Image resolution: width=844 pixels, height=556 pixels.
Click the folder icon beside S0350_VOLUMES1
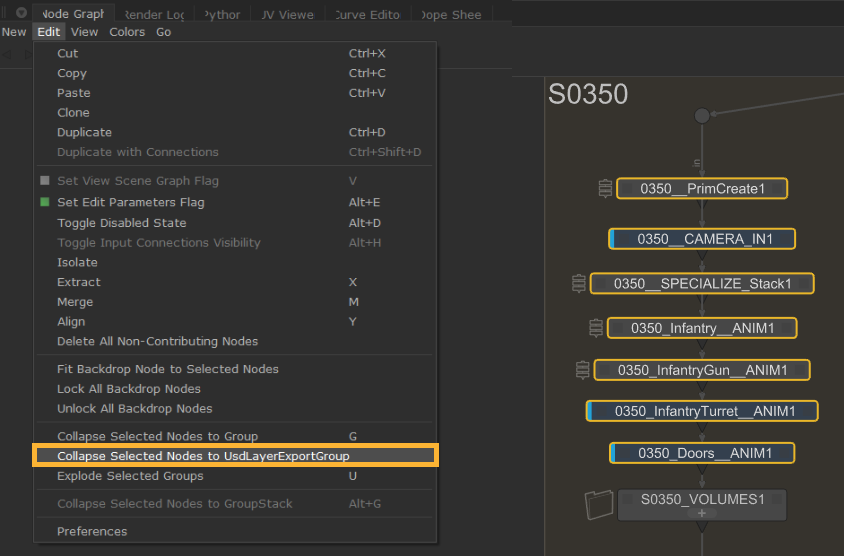tap(598, 505)
